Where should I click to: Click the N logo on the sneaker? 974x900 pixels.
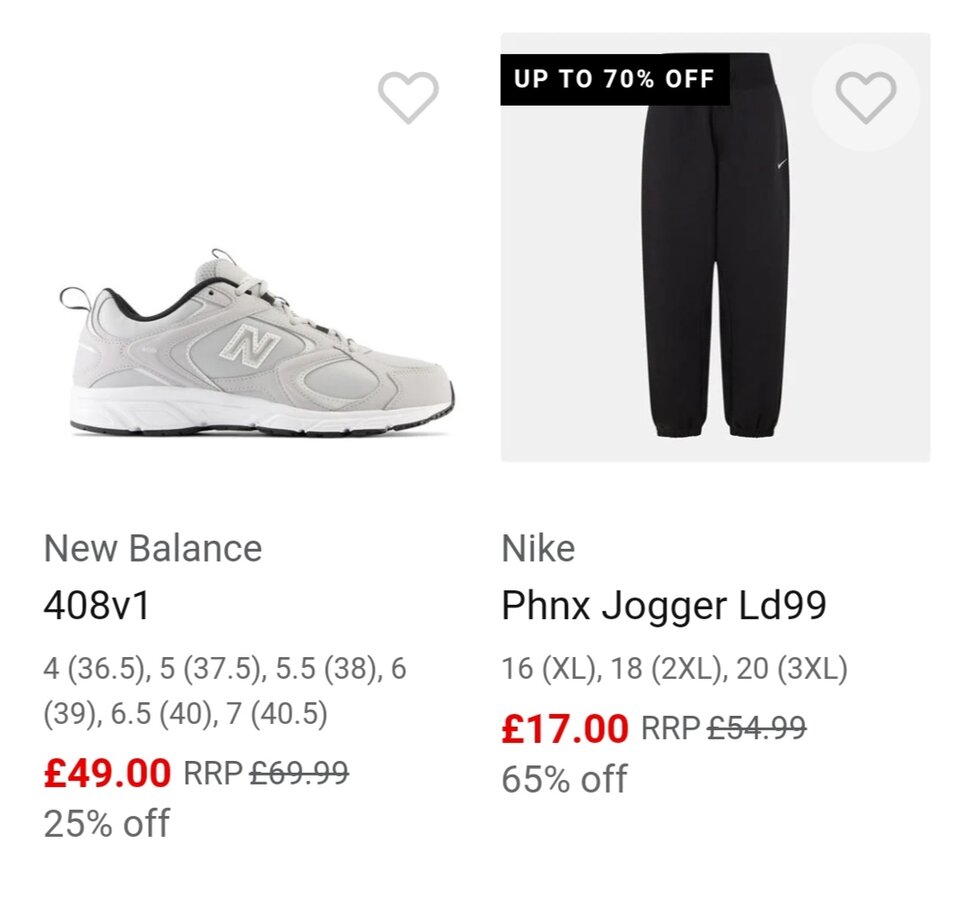pos(250,347)
